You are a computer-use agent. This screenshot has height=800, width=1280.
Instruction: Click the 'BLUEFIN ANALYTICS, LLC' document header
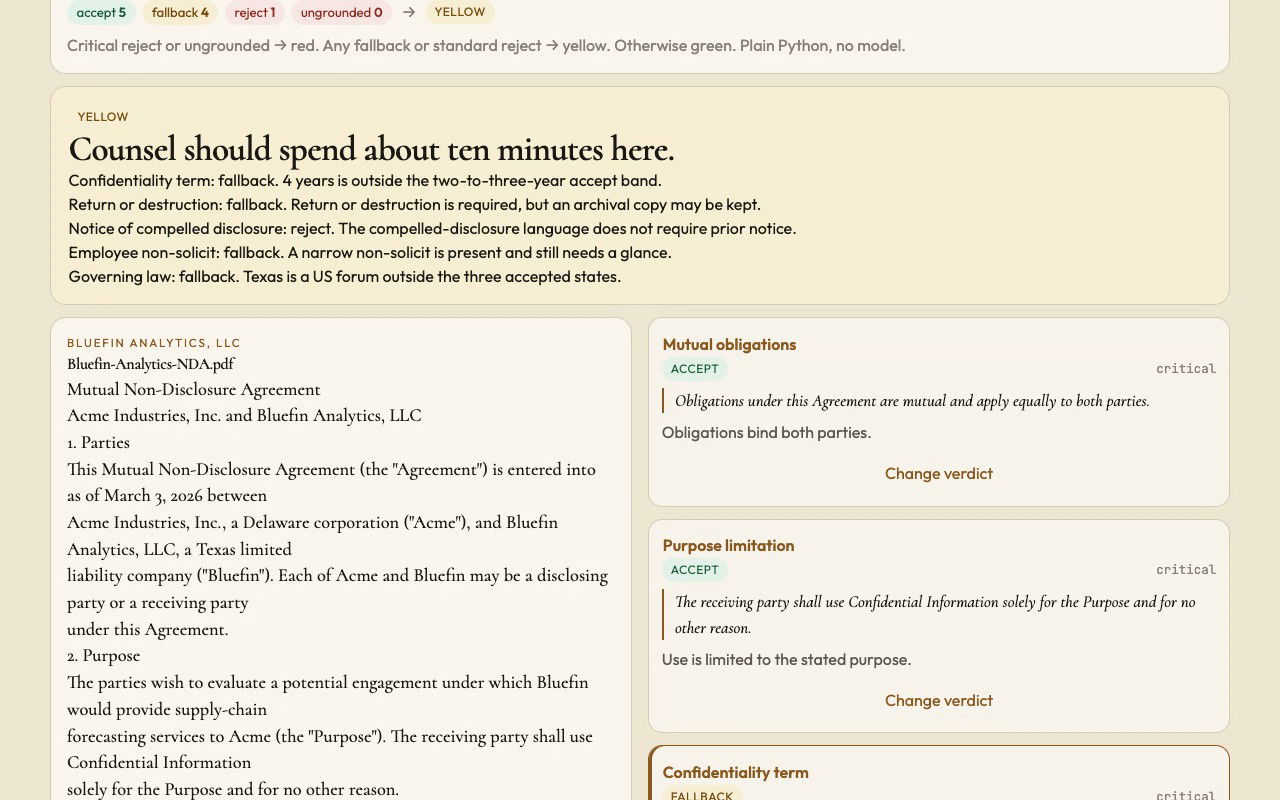pos(154,343)
